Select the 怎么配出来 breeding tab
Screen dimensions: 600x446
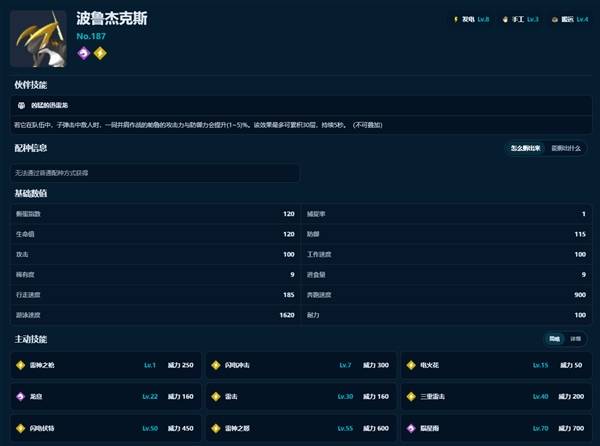(x=525, y=148)
